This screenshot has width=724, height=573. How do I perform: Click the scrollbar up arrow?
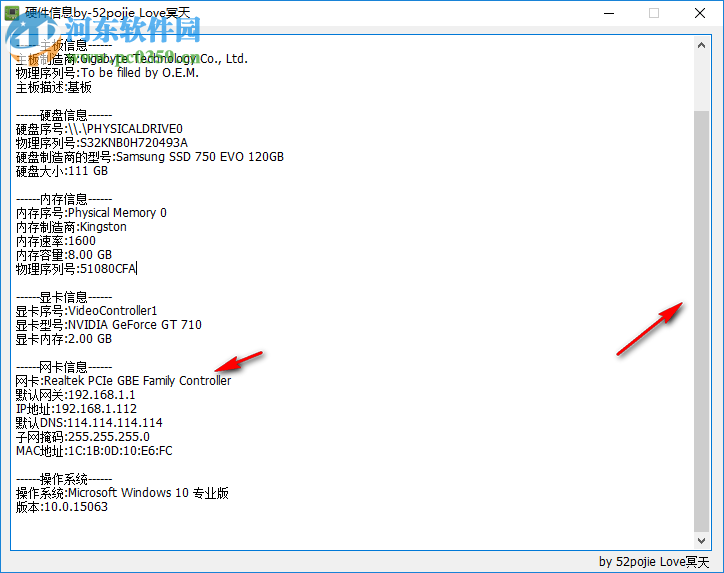701,45
